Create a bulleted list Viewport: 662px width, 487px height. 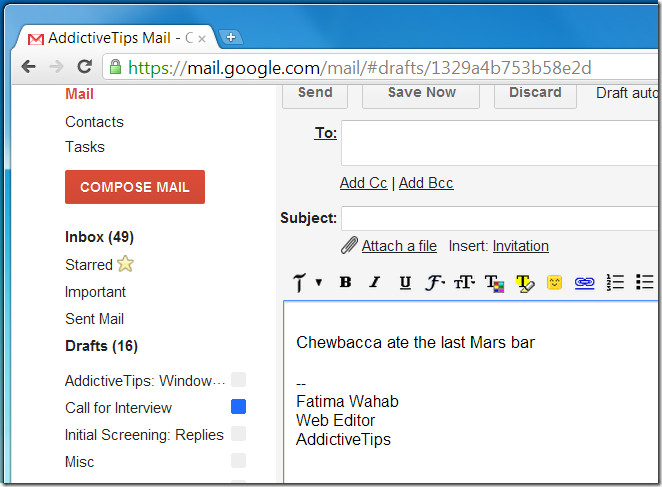click(x=645, y=282)
